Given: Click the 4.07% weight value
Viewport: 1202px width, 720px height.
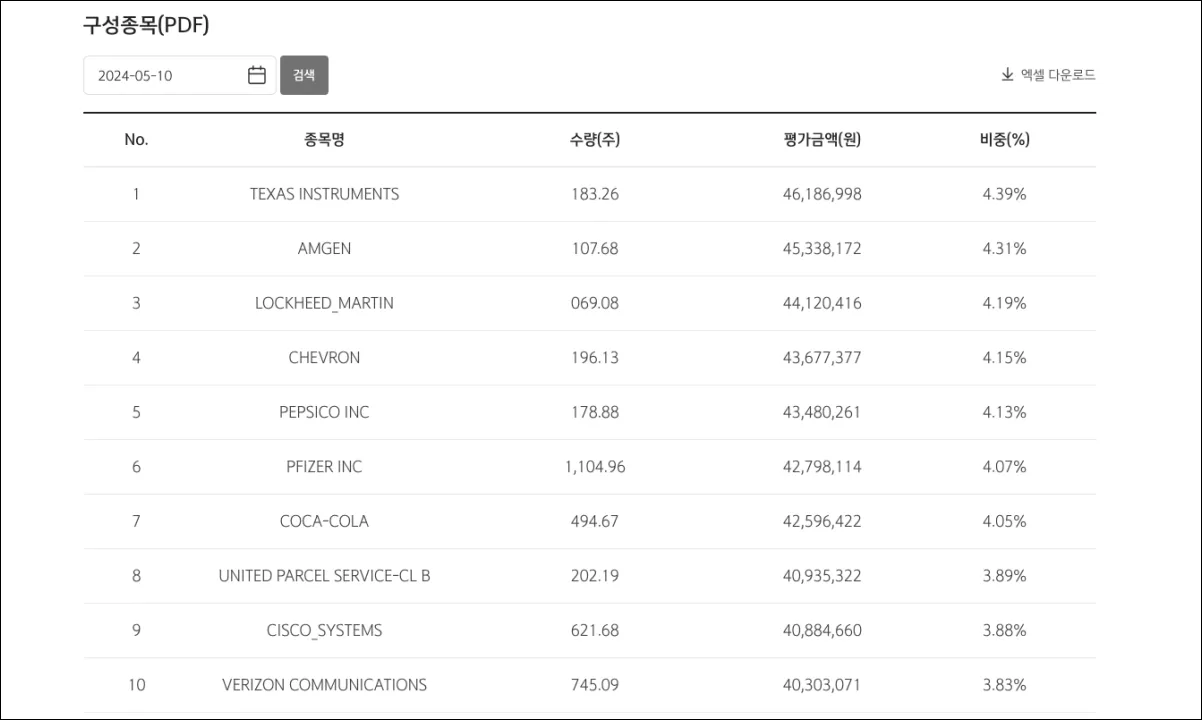Looking at the screenshot, I should pos(1004,467).
